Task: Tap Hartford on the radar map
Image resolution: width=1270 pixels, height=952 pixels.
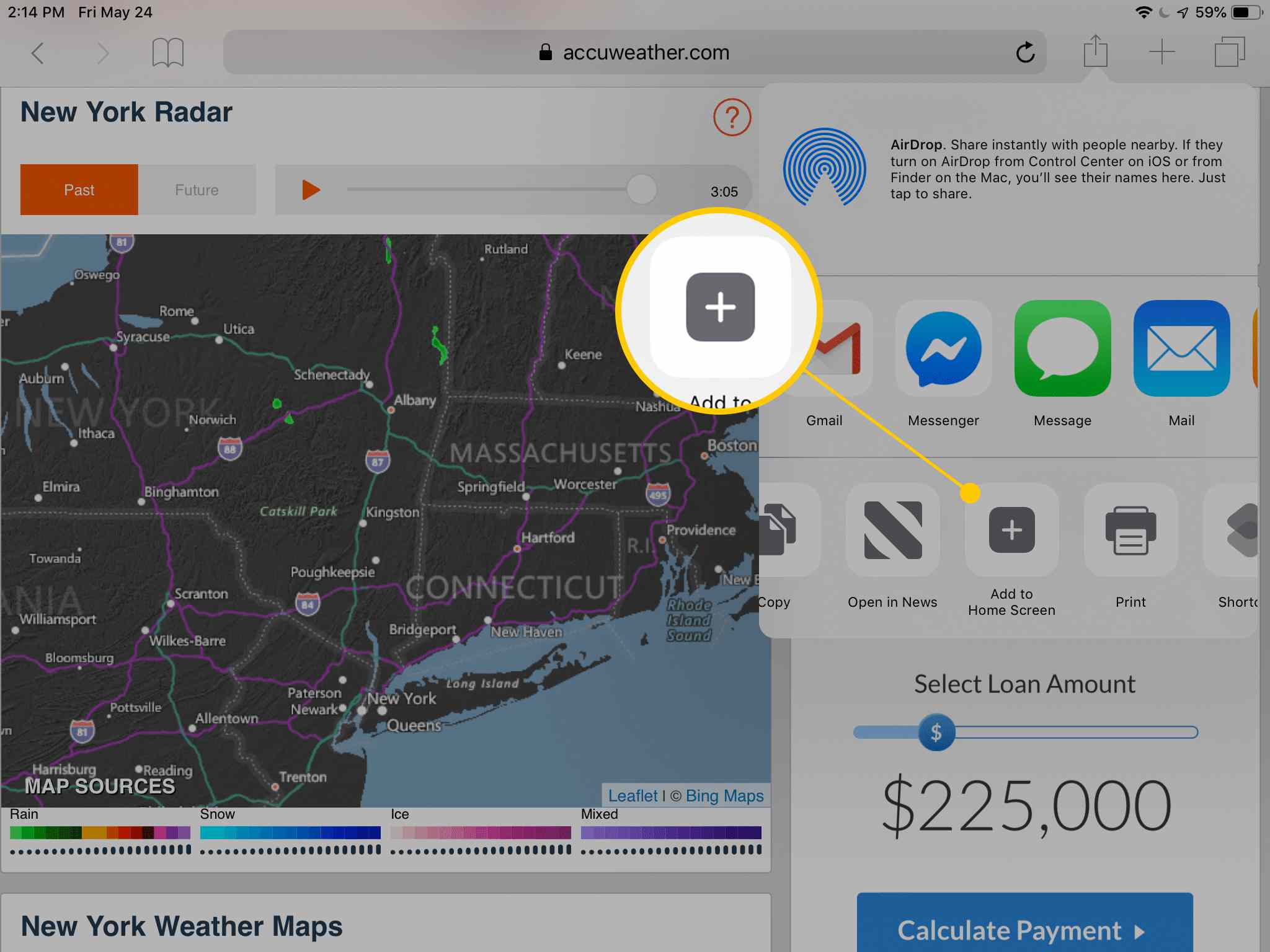Action: click(x=548, y=537)
